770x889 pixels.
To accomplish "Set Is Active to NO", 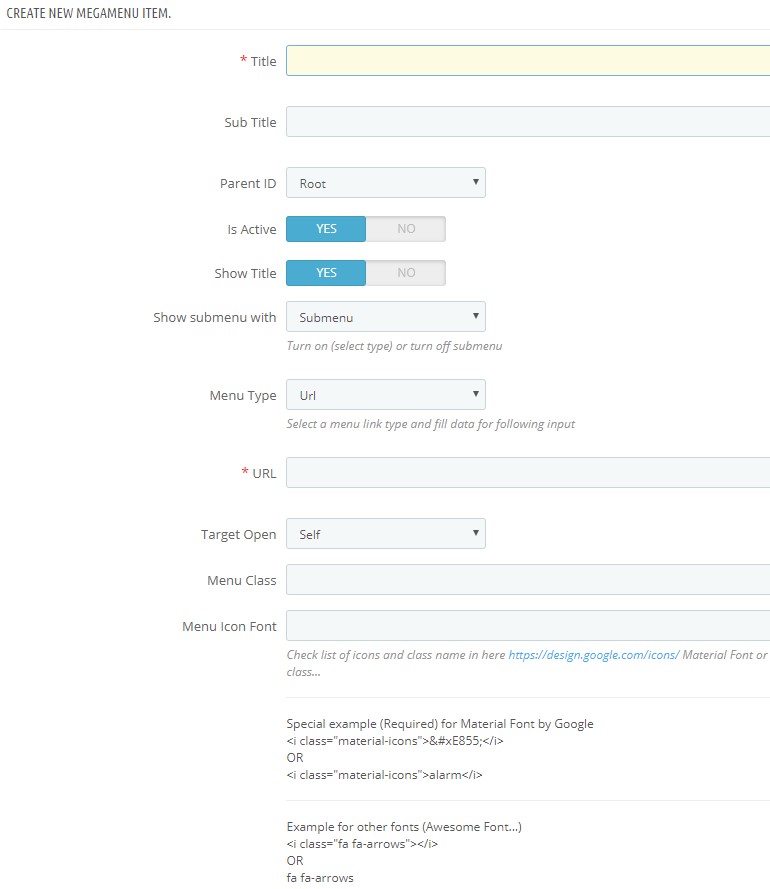I will (405, 229).
